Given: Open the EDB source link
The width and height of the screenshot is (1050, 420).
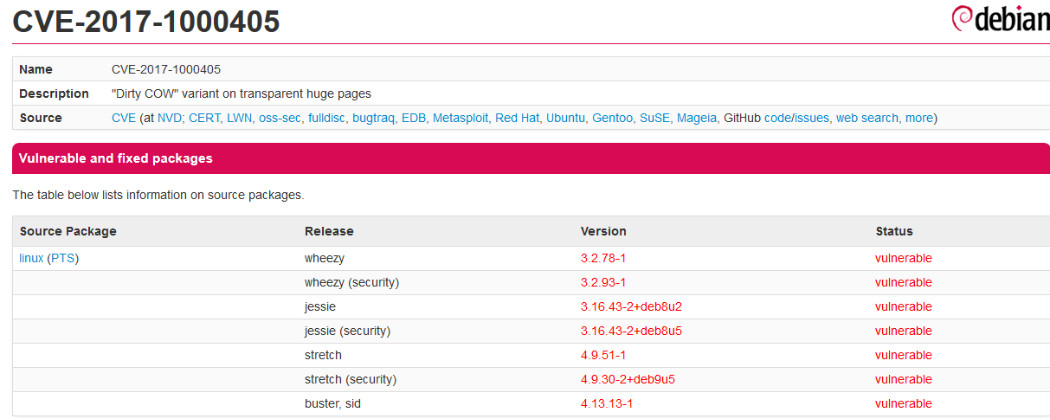Looking at the screenshot, I should (x=413, y=118).
